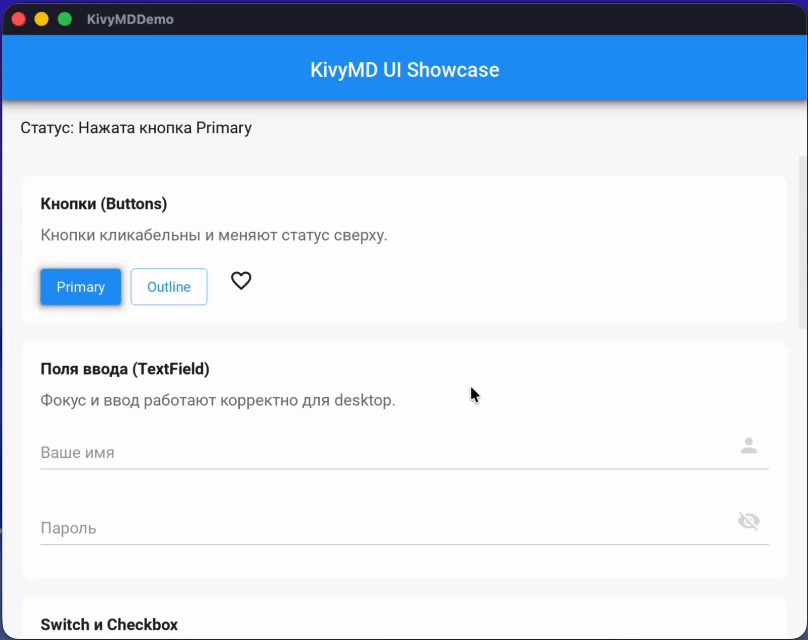
Task: Click the KivyMDDemo window title
Action: [x=130, y=19]
